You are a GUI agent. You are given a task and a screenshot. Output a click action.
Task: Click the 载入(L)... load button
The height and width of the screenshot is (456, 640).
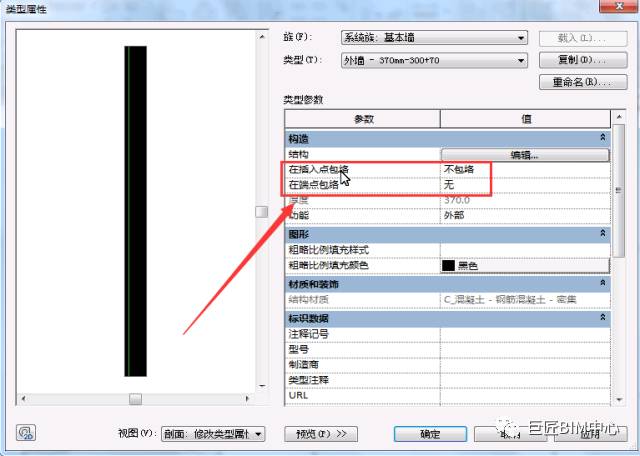point(583,38)
